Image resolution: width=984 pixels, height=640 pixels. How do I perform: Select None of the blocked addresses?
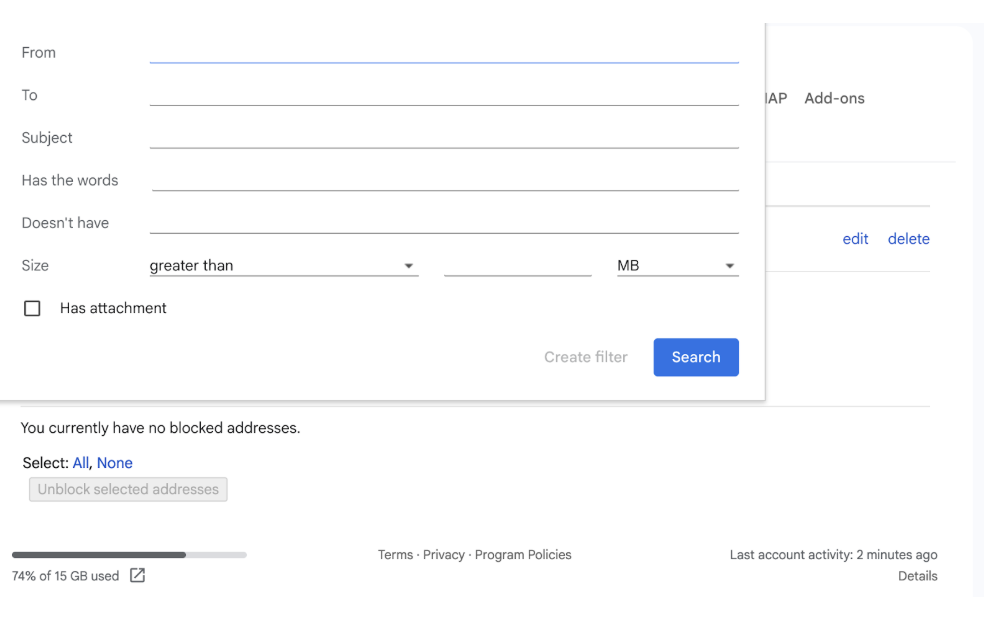tap(115, 463)
